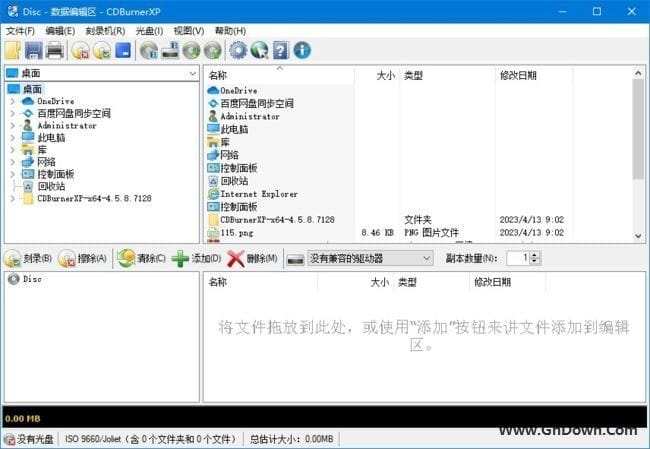The height and width of the screenshot is (449, 650).
Task: Save the compilation using the floppy icon
Action: point(34,50)
